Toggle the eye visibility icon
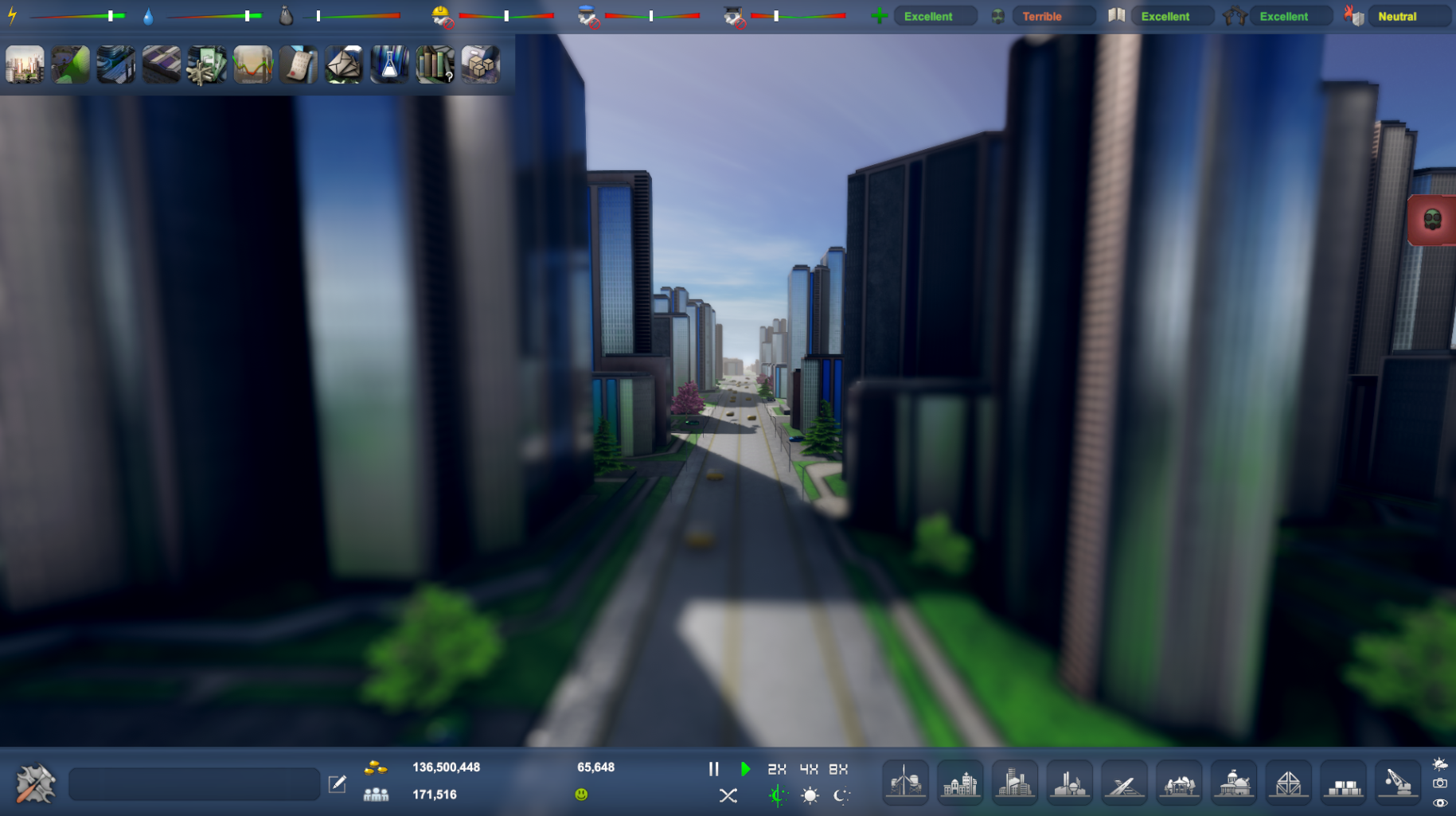 tap(1440, 802)
